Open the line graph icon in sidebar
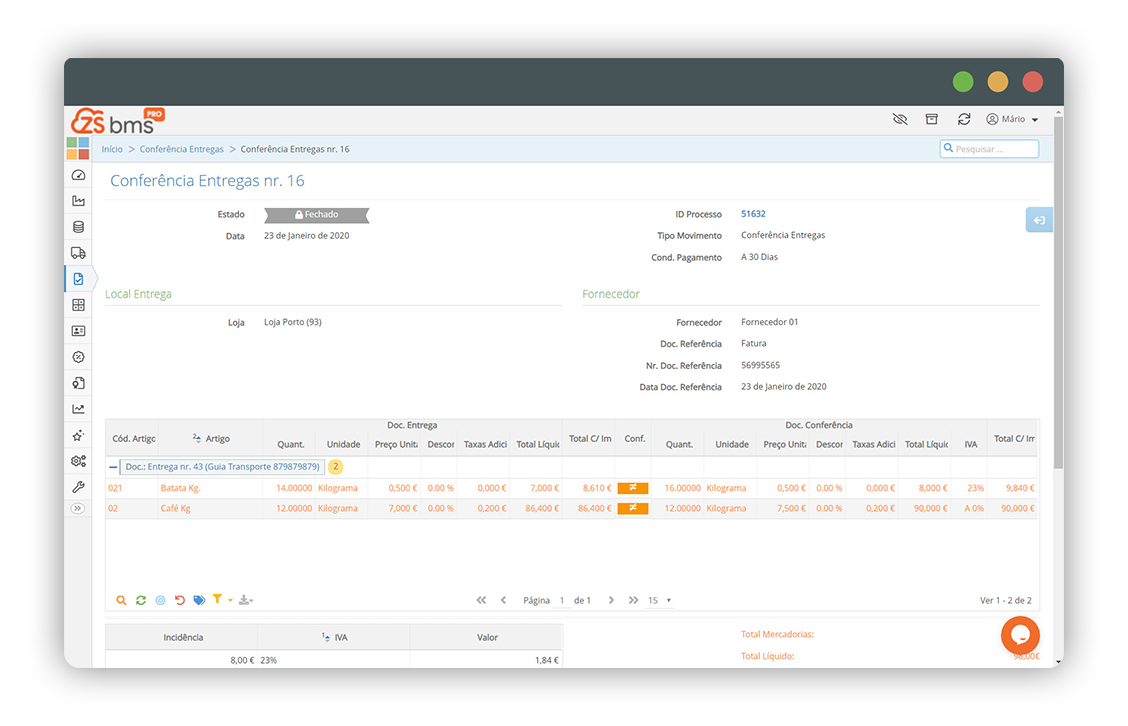The height and width of the screenshot is (726, 1128). 78,409
